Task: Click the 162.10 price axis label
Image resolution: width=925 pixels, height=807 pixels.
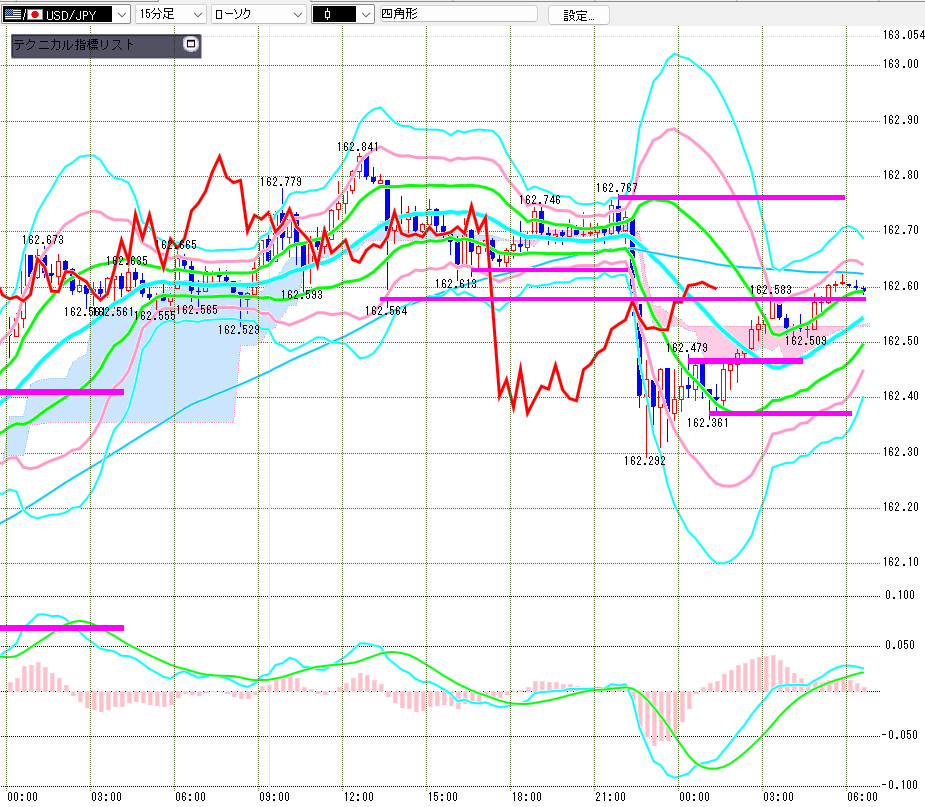Action: (900, 562)
